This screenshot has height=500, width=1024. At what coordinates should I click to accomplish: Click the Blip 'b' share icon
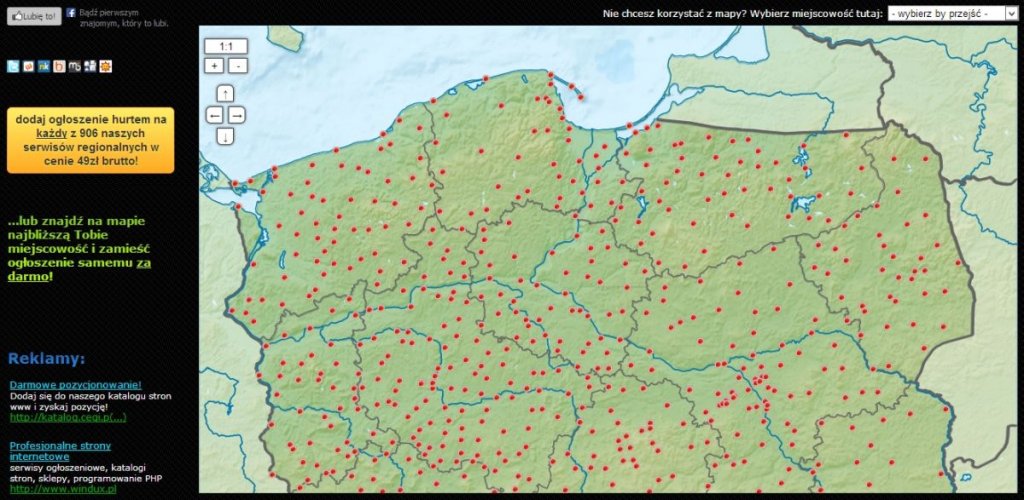(60, 67)
